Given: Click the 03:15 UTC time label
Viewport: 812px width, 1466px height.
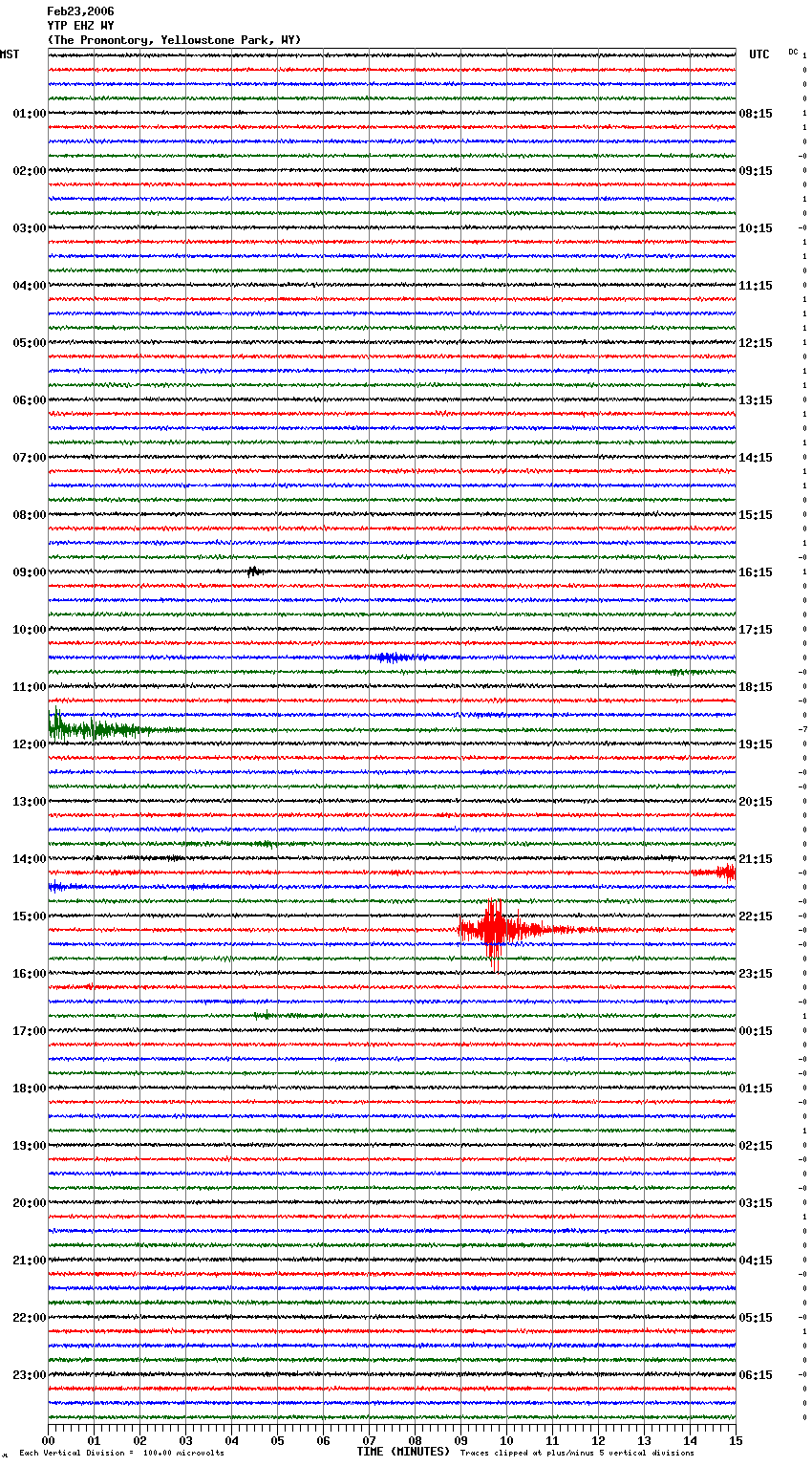Looking at the screenshot, I should pos(756,1203).
